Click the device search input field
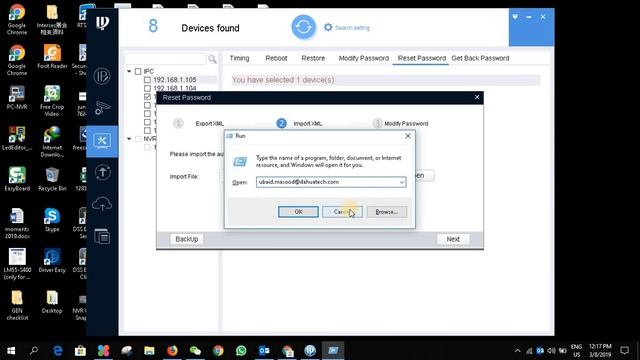This screenshot has height=360, width=640. point(166,59)
